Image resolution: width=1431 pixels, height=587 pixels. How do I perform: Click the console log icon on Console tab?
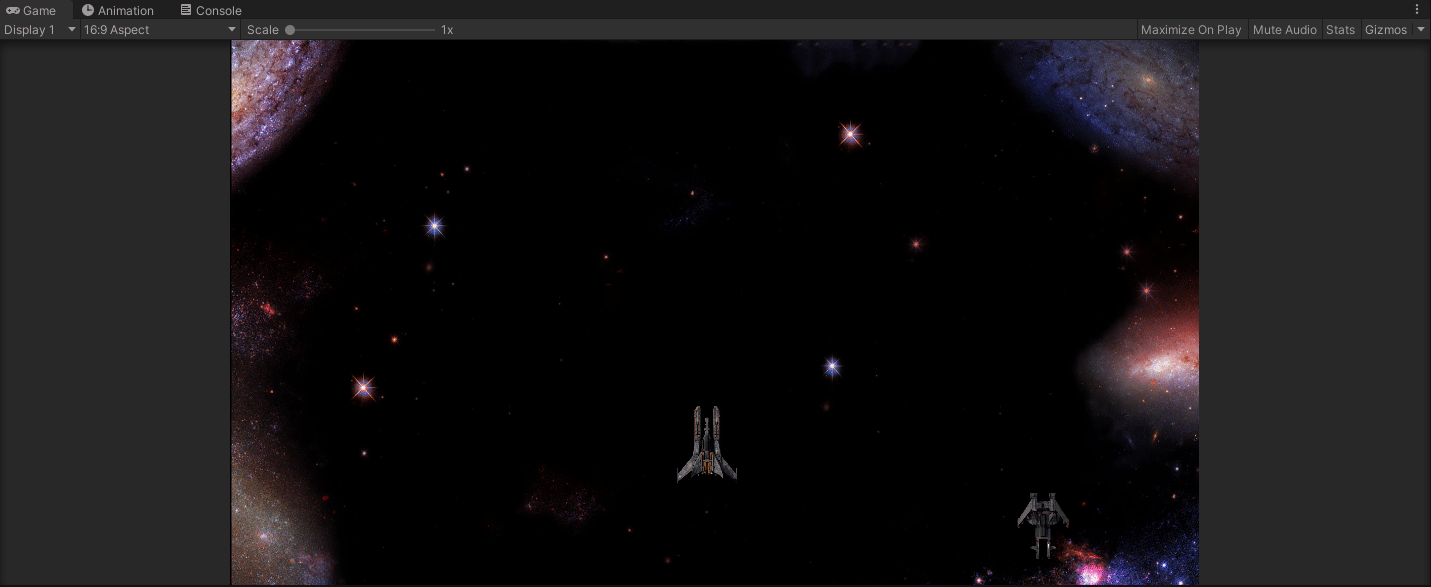tap(186, 10)
